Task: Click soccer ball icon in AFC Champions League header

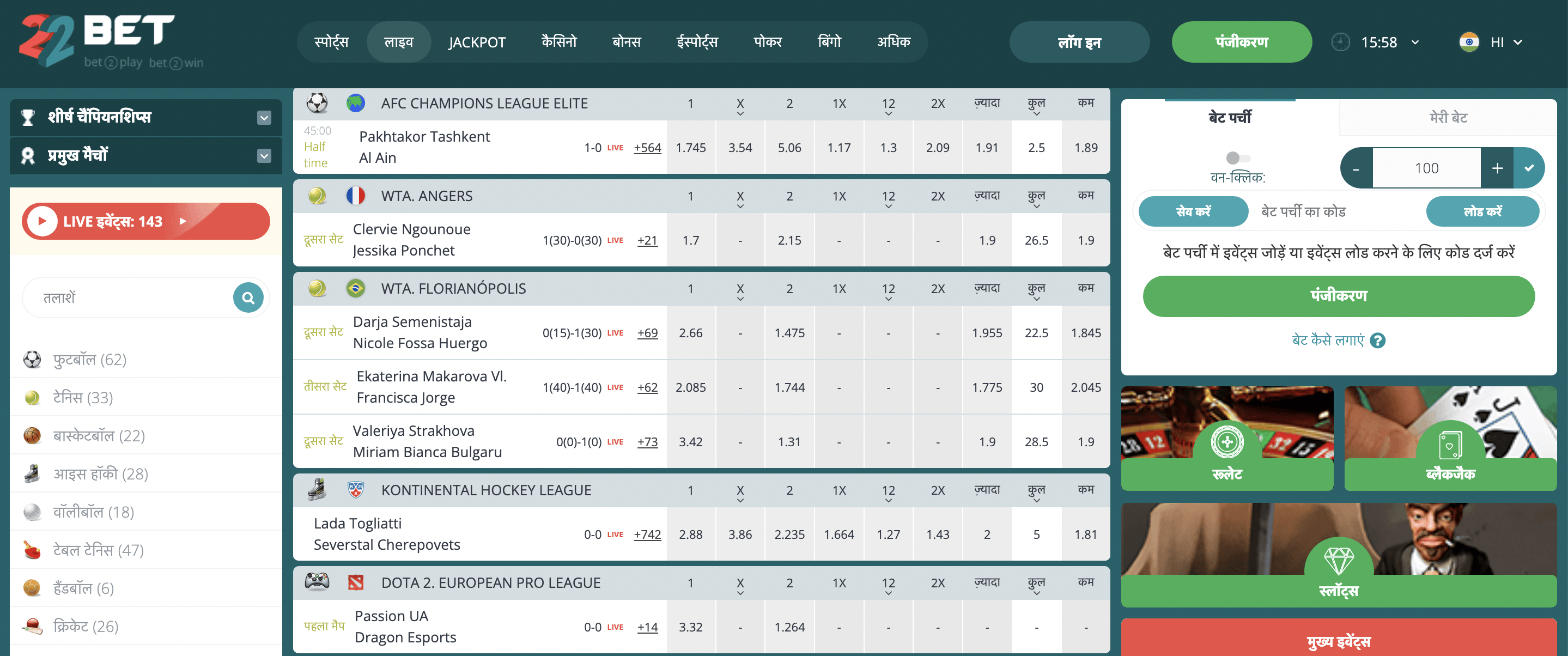Action: [317, 103]
